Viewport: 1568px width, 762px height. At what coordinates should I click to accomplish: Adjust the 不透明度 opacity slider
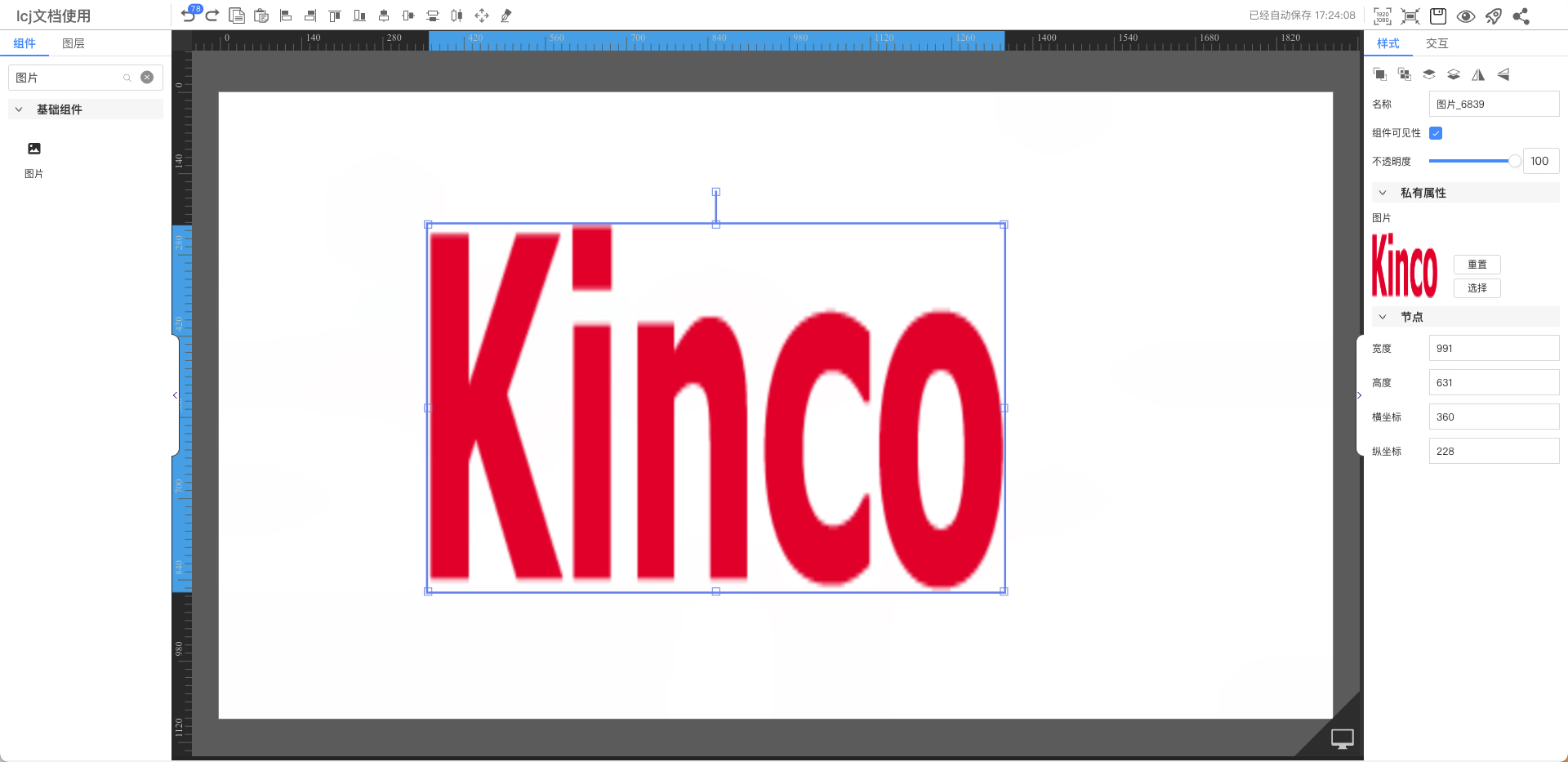(x=1475, y=161)
